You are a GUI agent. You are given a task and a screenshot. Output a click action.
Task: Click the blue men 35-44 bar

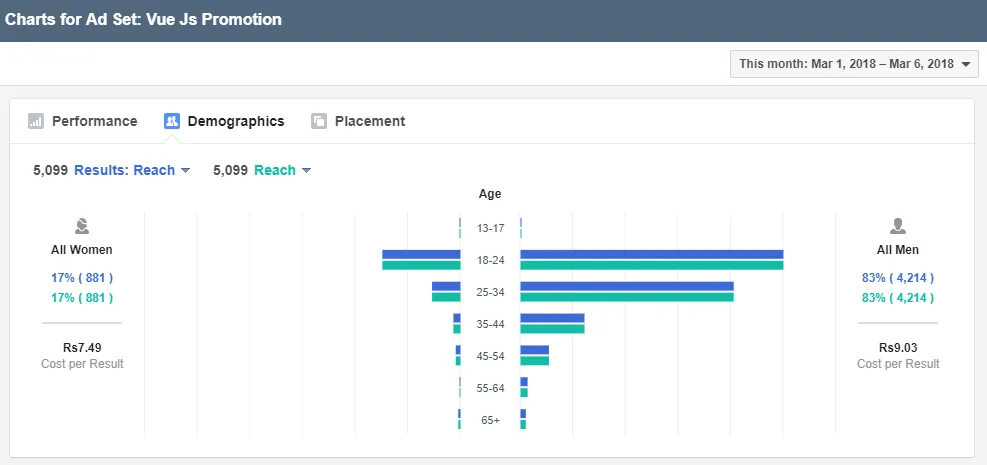552,318
